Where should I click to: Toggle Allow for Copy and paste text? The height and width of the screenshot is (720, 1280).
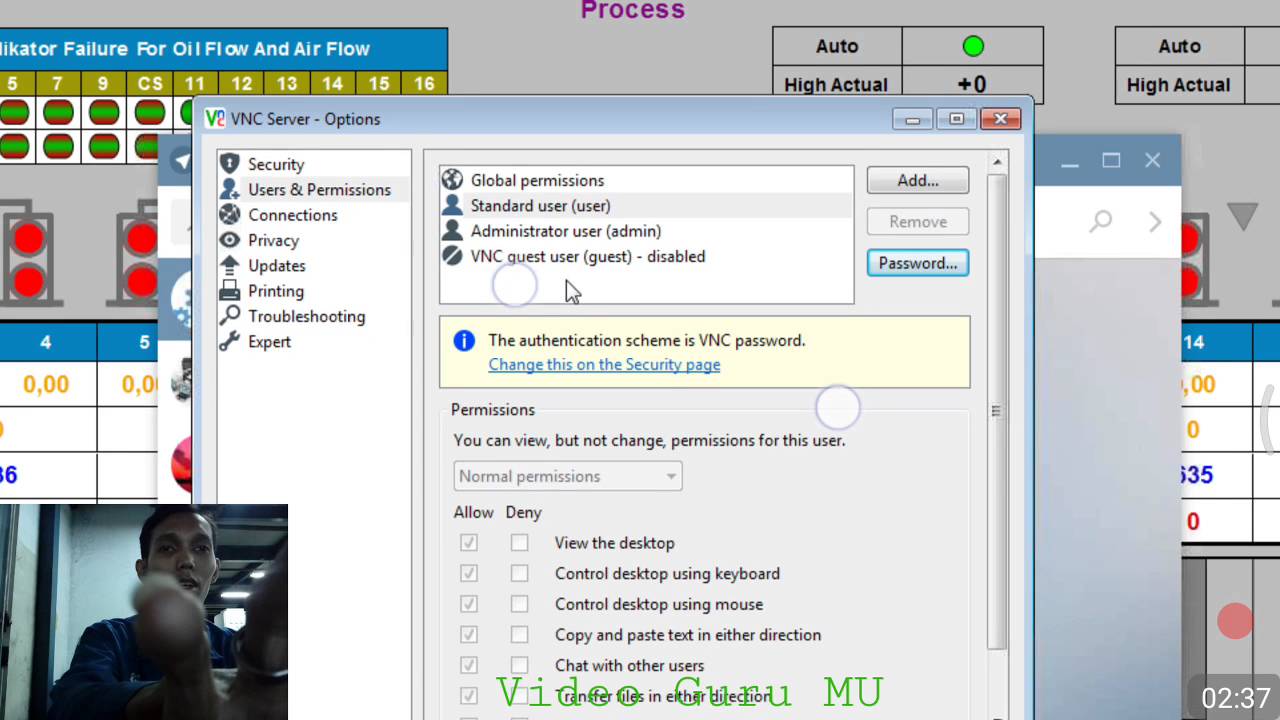pos(468,635)
